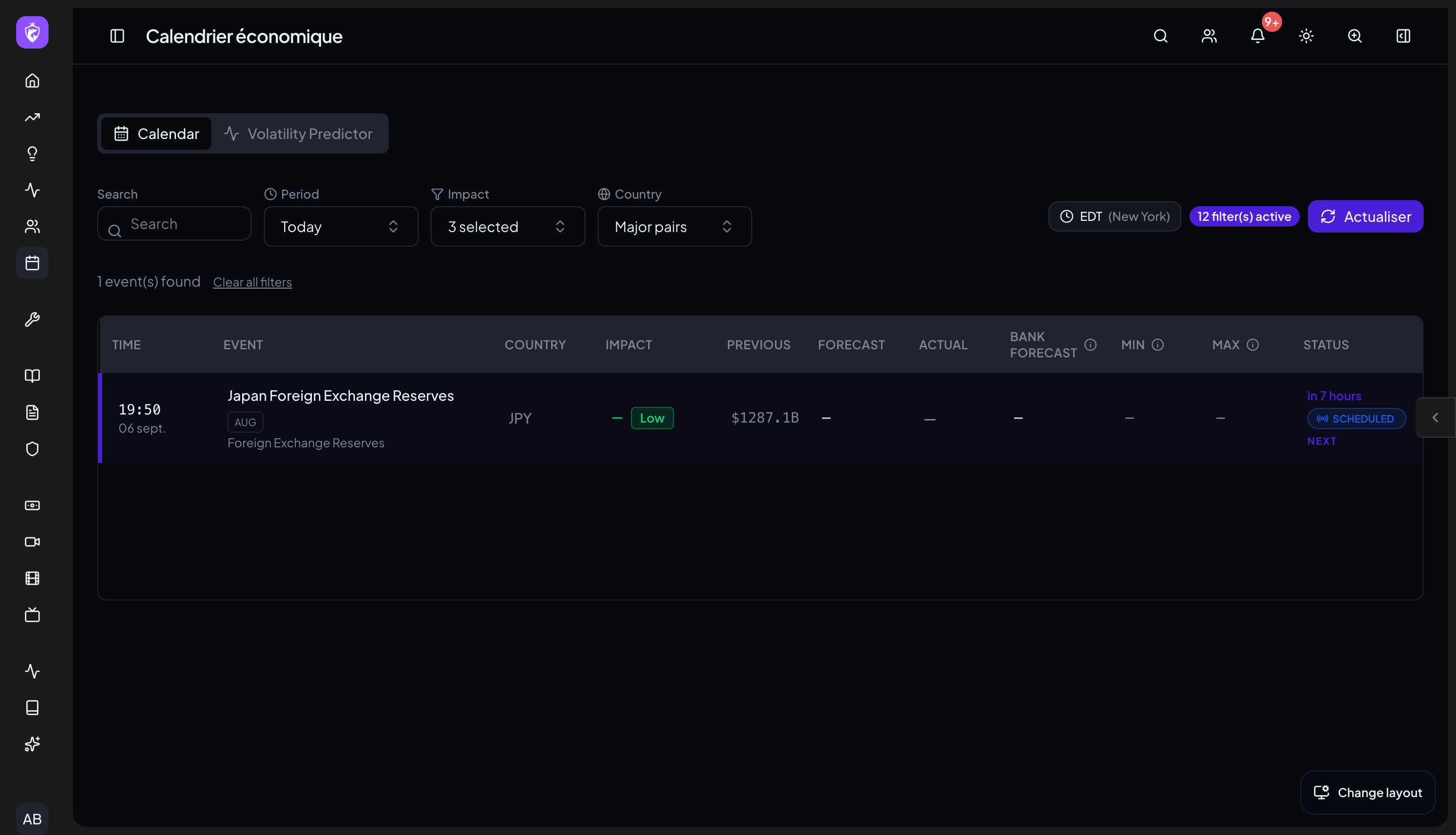The width and height of the screenshot is (1456, 835).
Task: Open the Country dropdown showing Major pairs
Action: click(674, 226)
